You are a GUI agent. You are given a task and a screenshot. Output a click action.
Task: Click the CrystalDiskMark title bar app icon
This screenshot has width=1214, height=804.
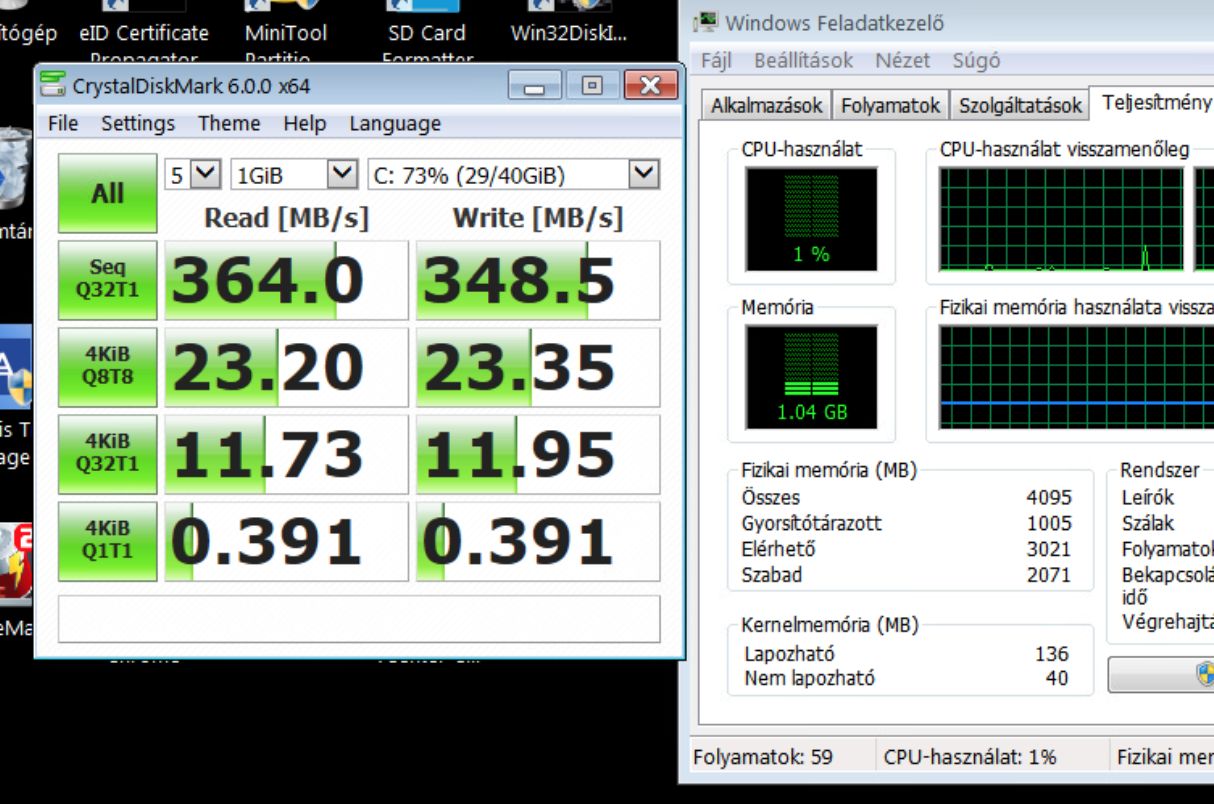pyautogui.click(x=54, y=85)
